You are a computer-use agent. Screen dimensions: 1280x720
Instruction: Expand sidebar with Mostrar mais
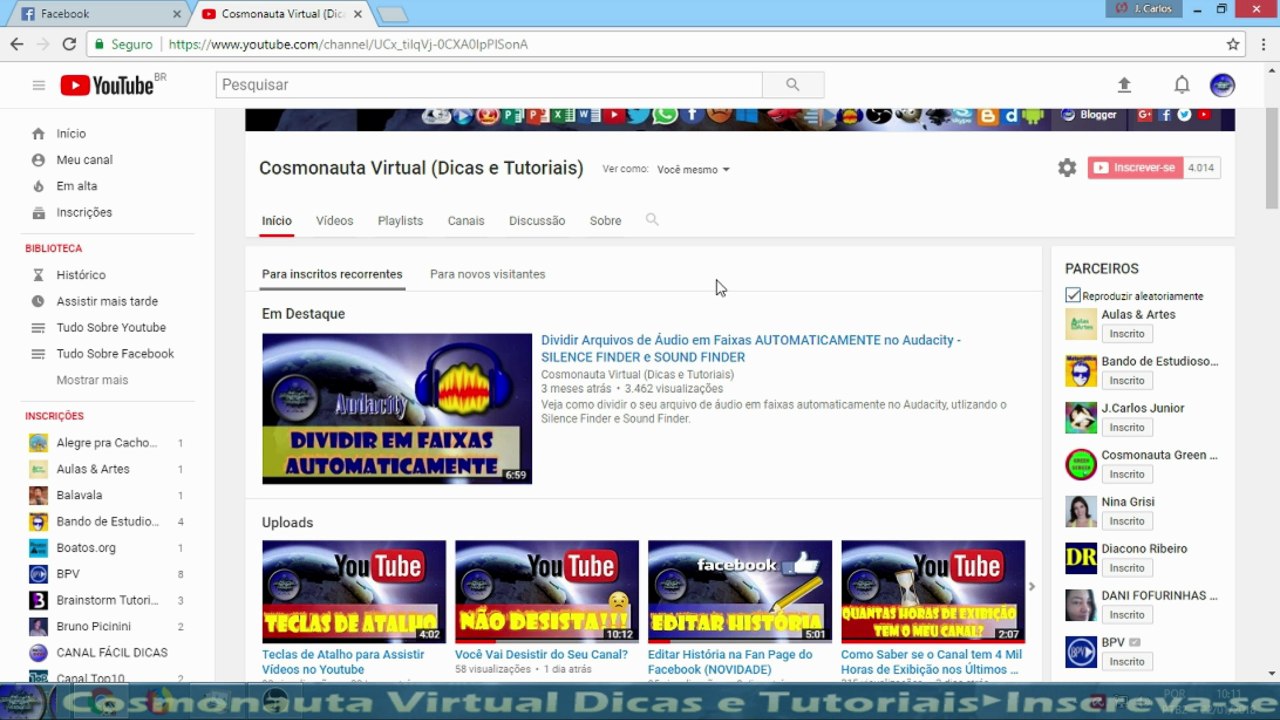(92, 380)
